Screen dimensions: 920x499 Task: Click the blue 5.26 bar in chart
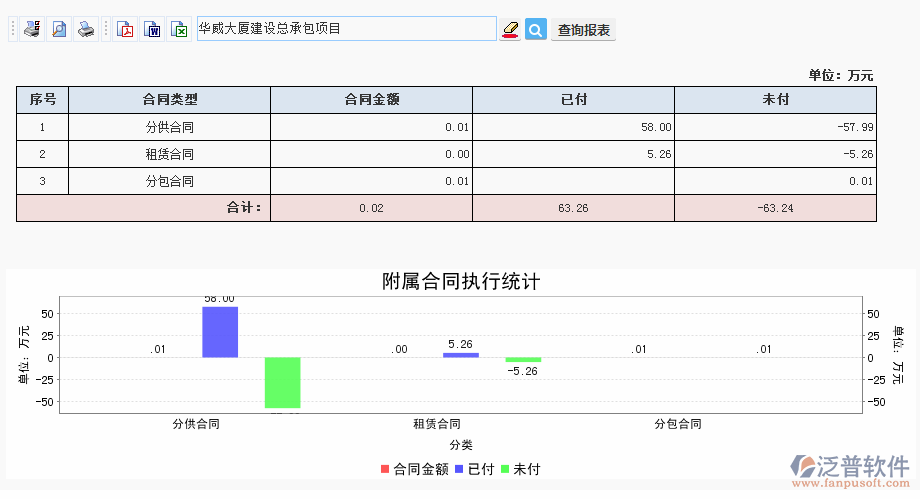coord(461,355)
